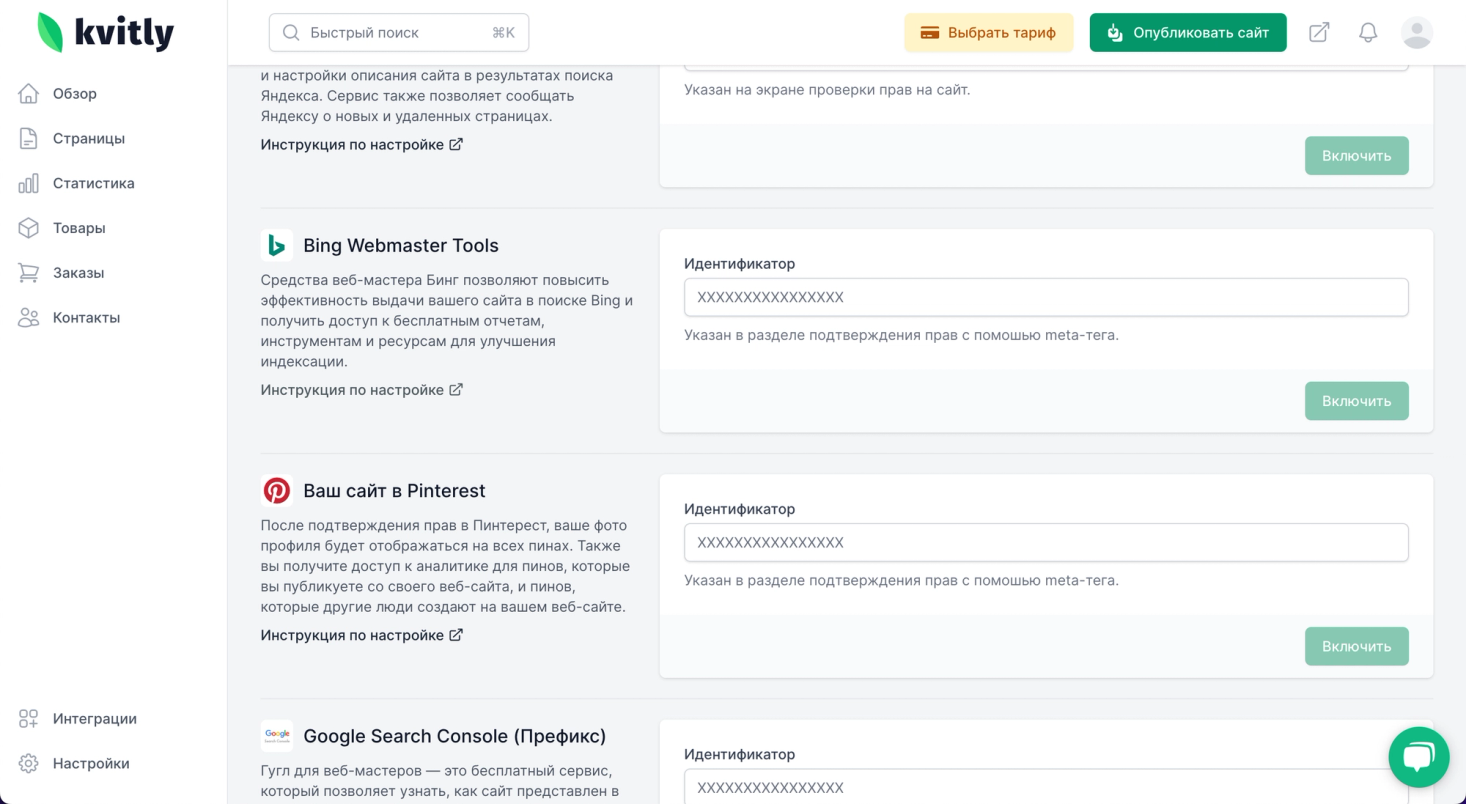Open Pinterest setup instruction link
This screenshot has width=1466, height=804.
pyautogui.click(x=361, y=635)
